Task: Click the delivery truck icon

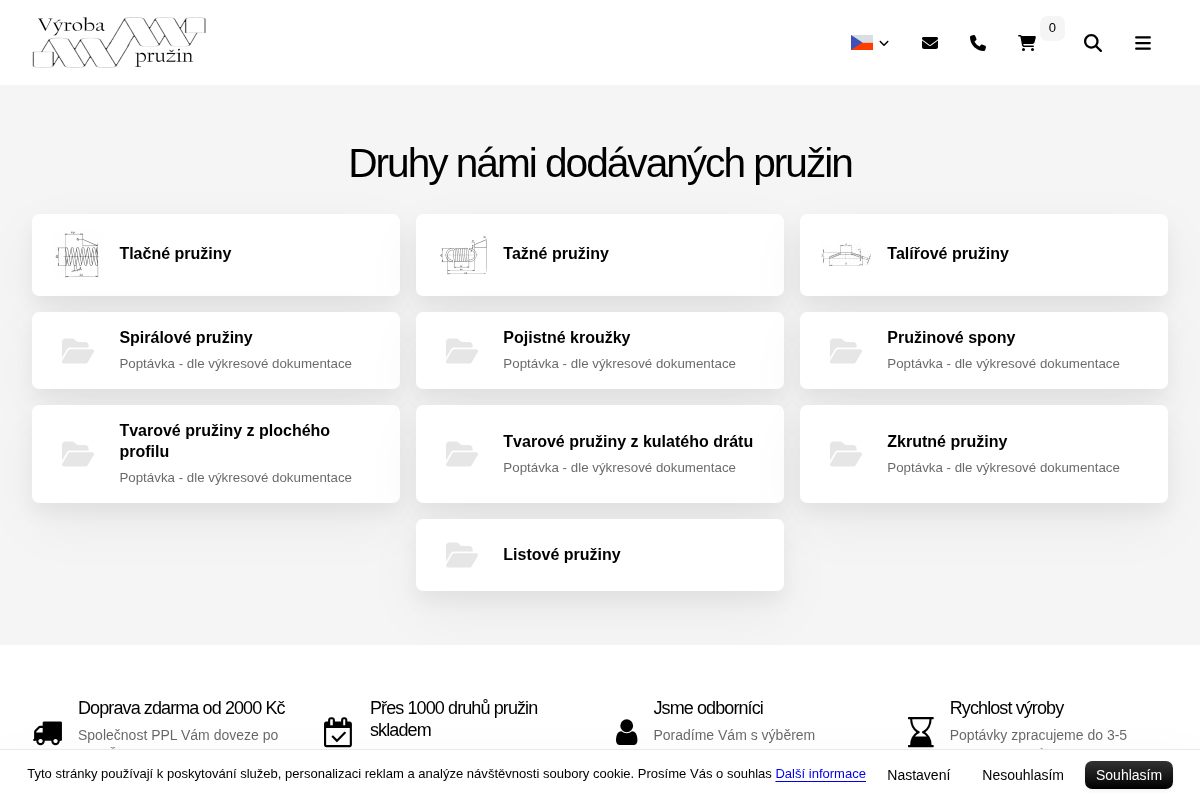Action: 48,733
